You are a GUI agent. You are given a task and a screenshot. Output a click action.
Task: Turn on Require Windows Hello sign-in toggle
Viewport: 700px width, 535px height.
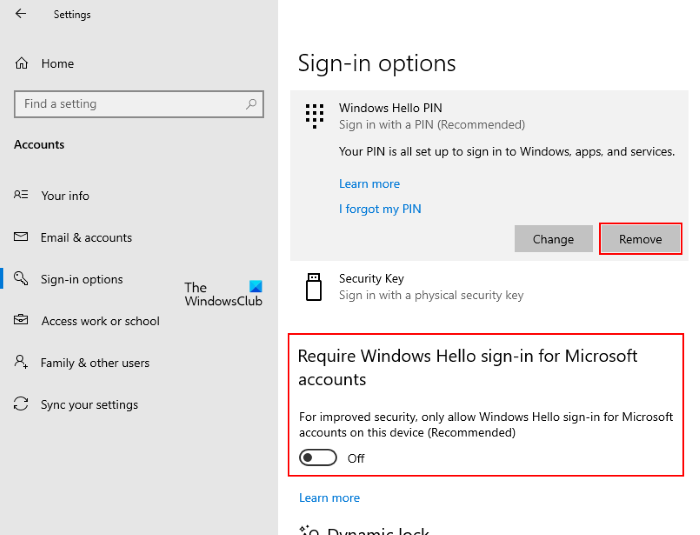click(318, 458)
